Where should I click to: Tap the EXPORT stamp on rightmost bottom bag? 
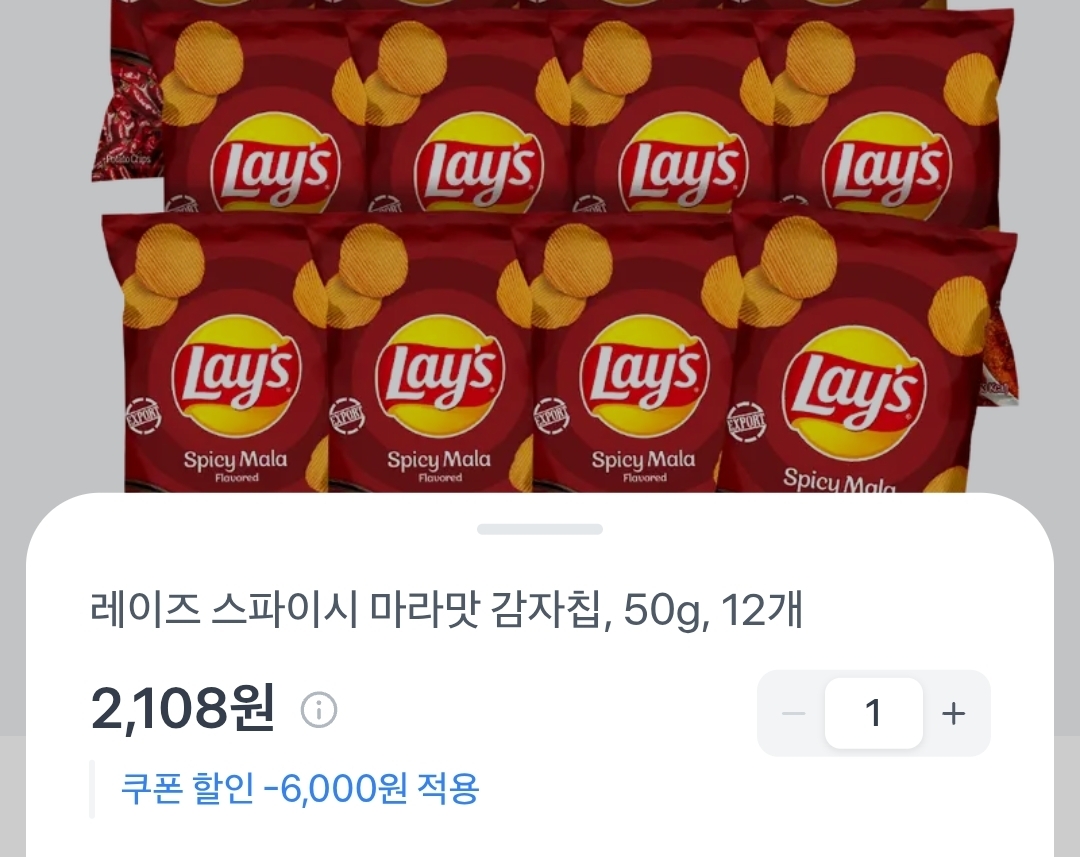(747, 421)
